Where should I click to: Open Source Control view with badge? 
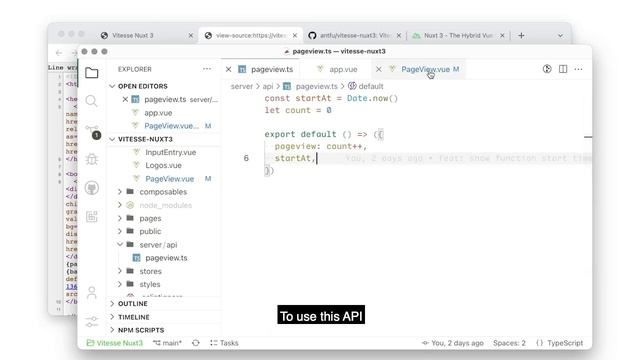pos(93,131)
